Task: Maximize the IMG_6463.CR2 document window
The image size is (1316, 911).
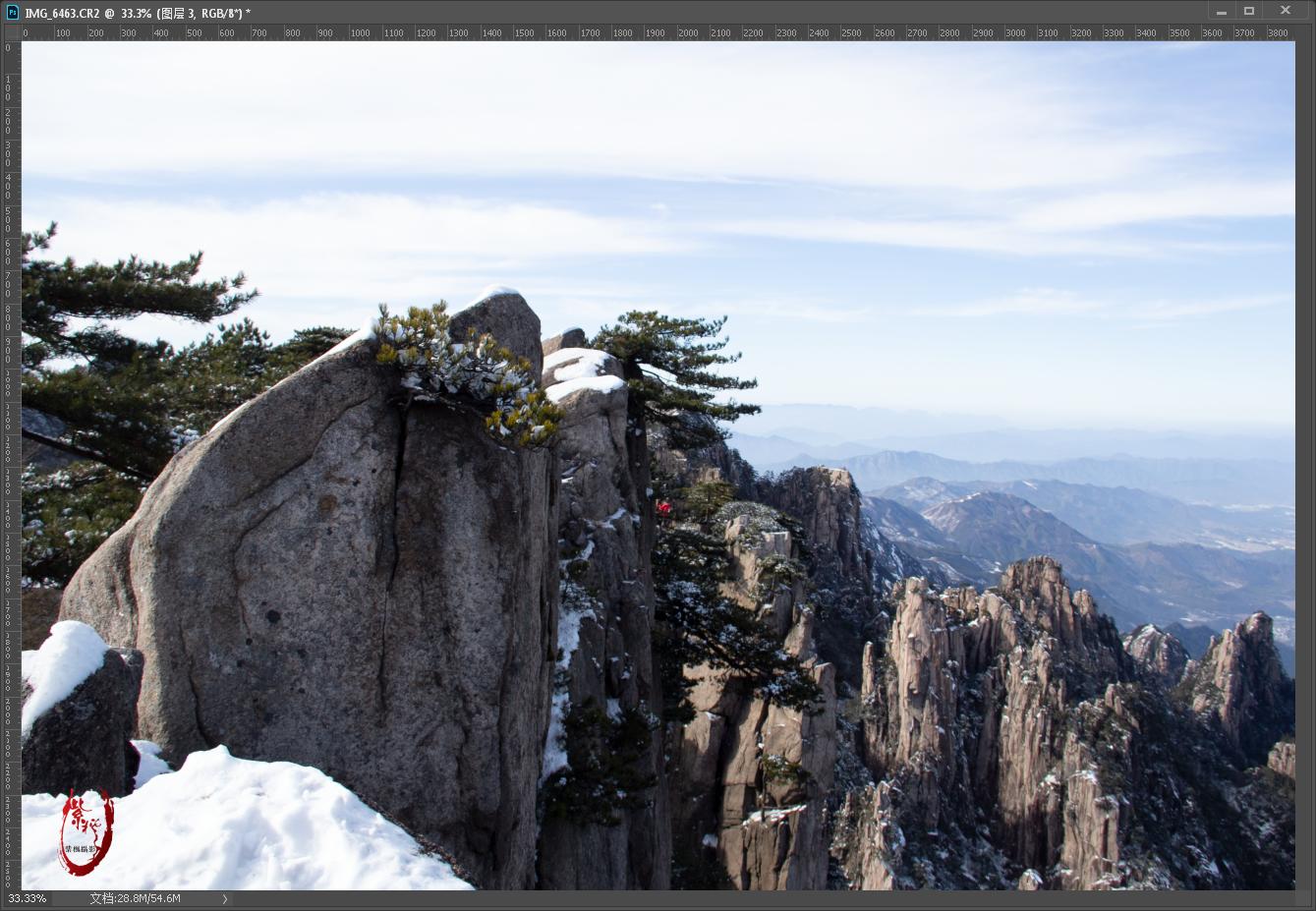Action: click(x=1249, y=12)
